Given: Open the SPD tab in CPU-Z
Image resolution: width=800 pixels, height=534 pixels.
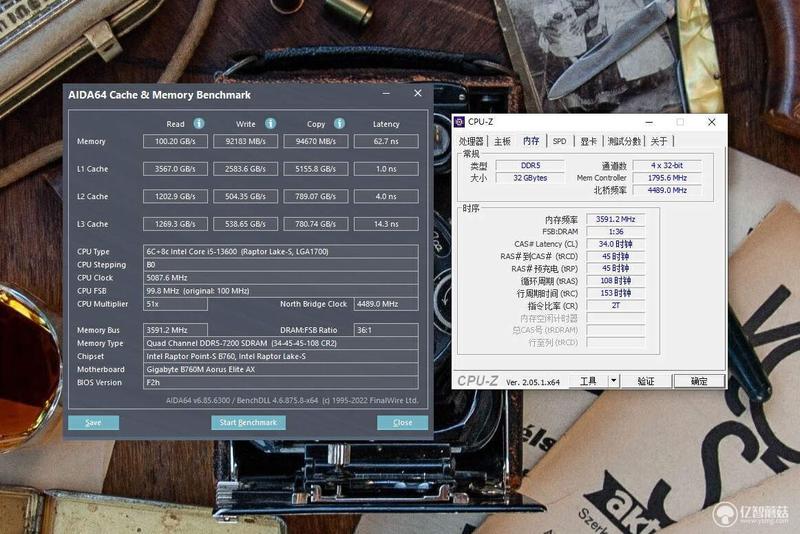Looking at the screenshot, I should 560,141.
